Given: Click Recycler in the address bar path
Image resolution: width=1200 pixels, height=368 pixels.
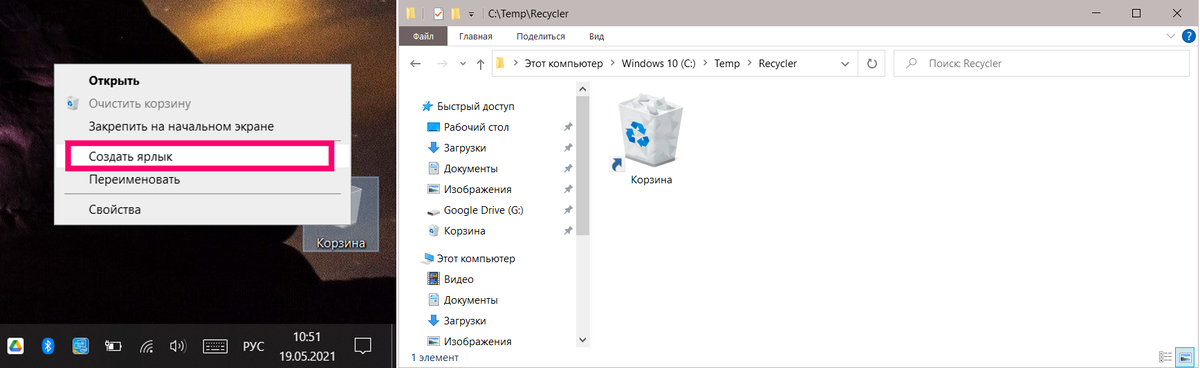Looking at the screenshot, I should [778, 63].
